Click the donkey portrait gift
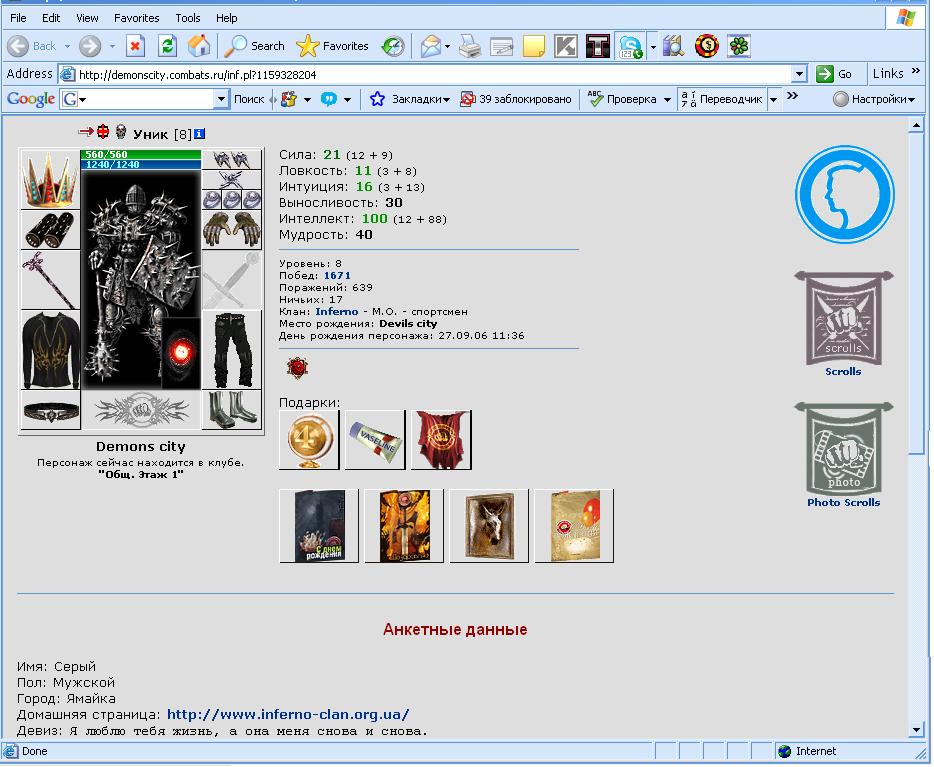Image resolution: width=934 pixels, height=767 pixels. coord(489,526)
